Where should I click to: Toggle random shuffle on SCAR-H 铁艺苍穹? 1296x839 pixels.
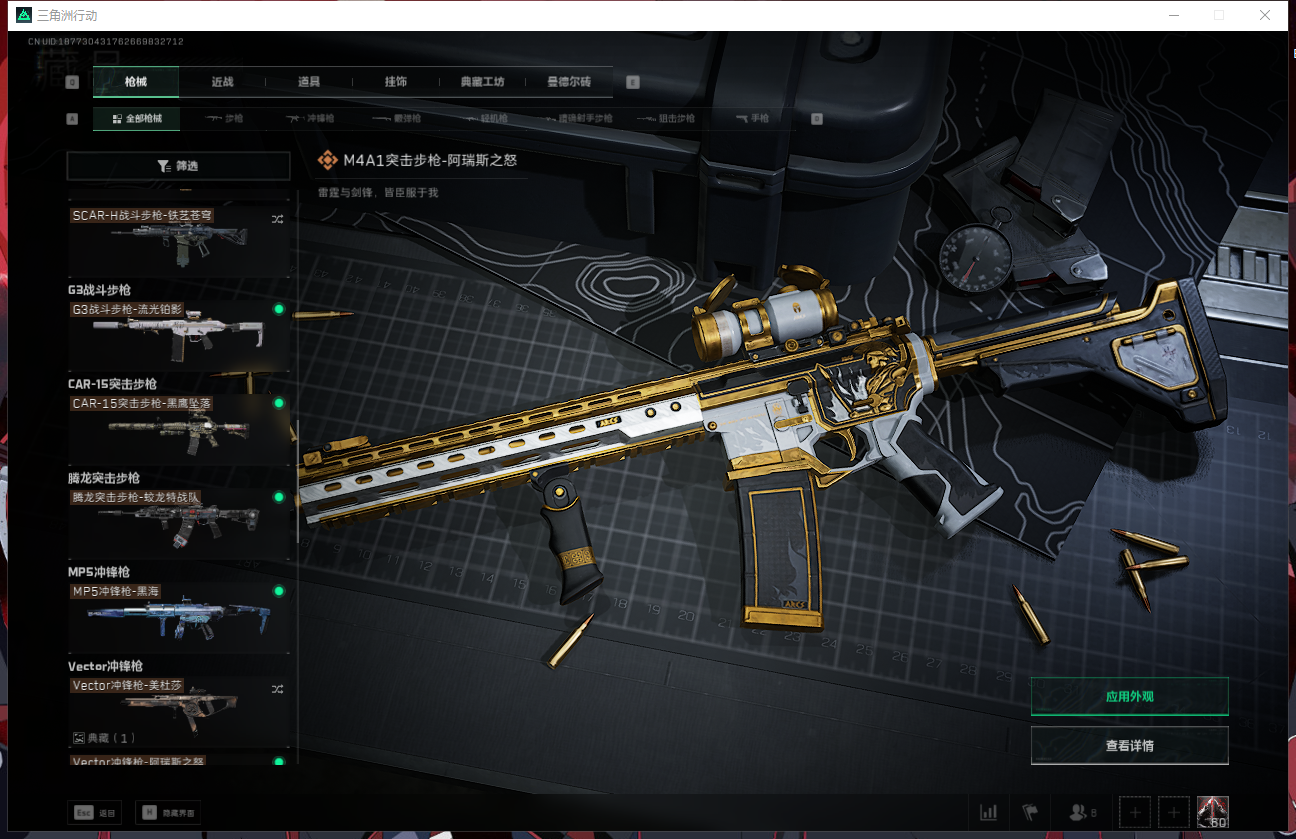pos(278,217)
